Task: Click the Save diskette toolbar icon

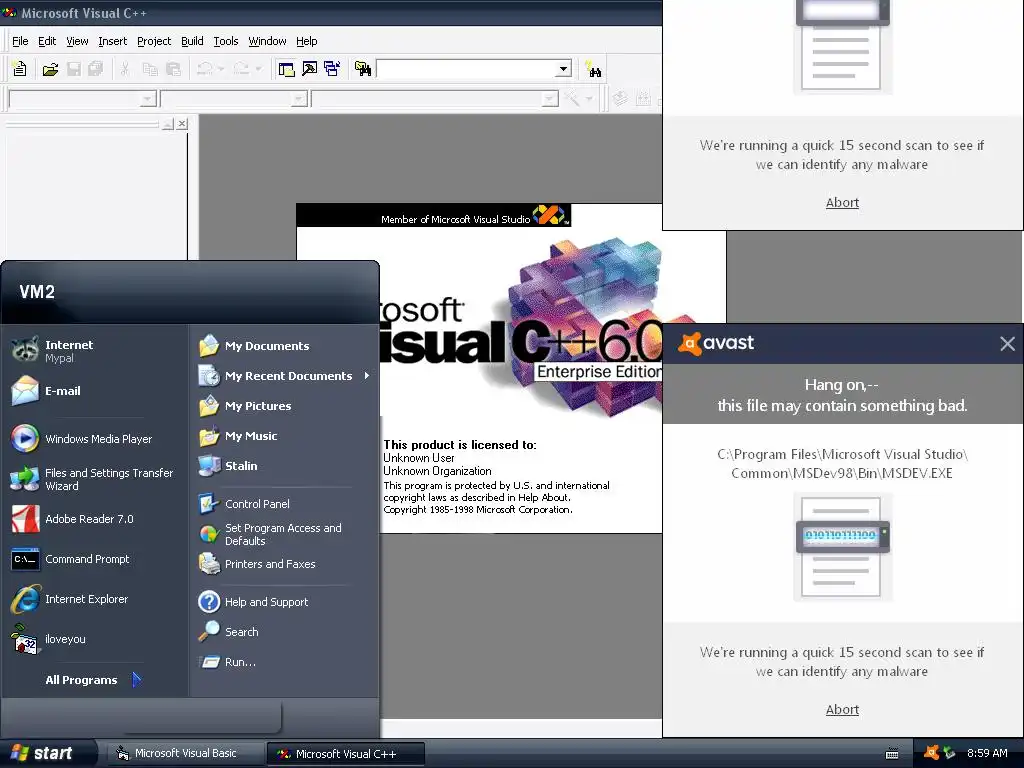Action: (x=74, y=69)
